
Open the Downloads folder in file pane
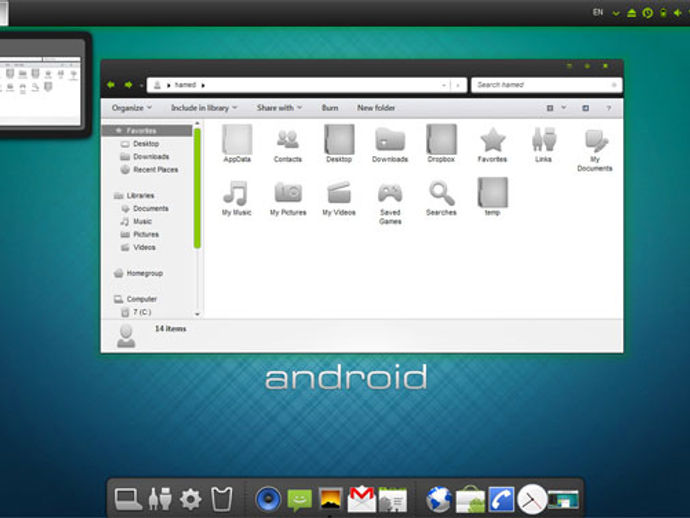(x=390, y=144)
